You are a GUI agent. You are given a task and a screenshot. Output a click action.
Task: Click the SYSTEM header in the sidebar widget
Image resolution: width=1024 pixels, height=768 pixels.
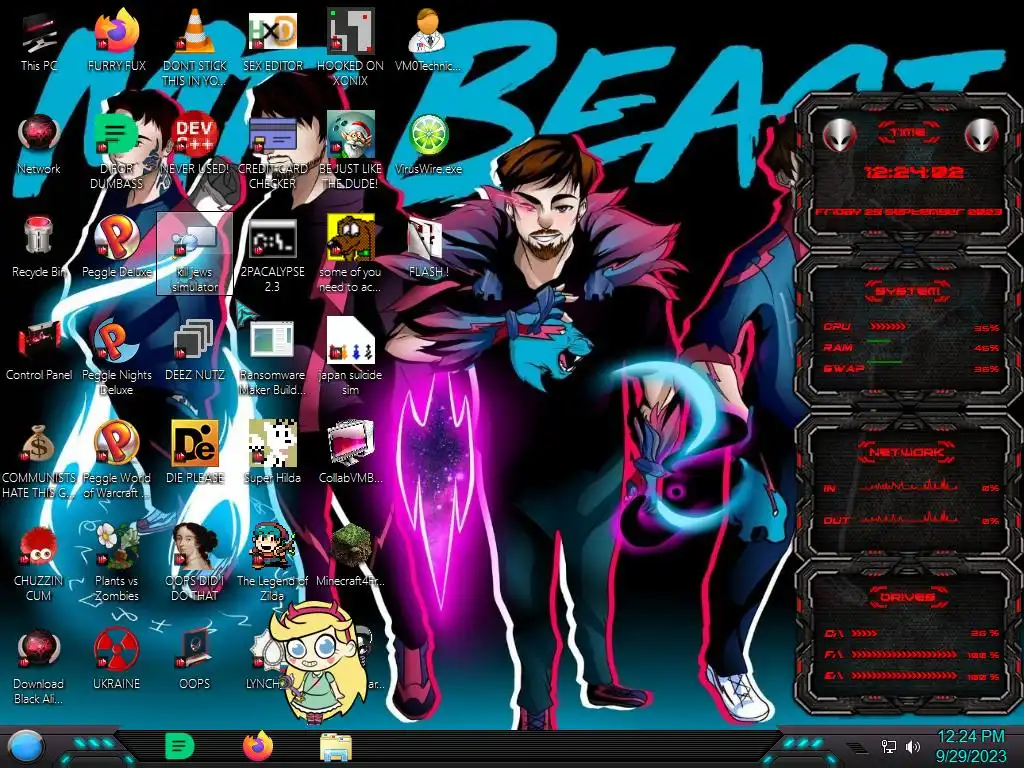click(x=908, y=291)
